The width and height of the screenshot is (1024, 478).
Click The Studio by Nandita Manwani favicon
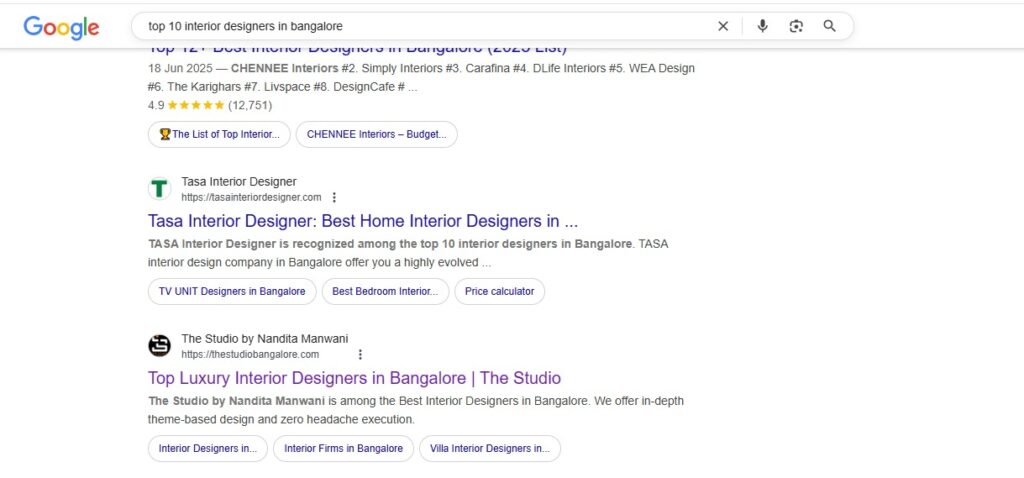pos(159,346)
